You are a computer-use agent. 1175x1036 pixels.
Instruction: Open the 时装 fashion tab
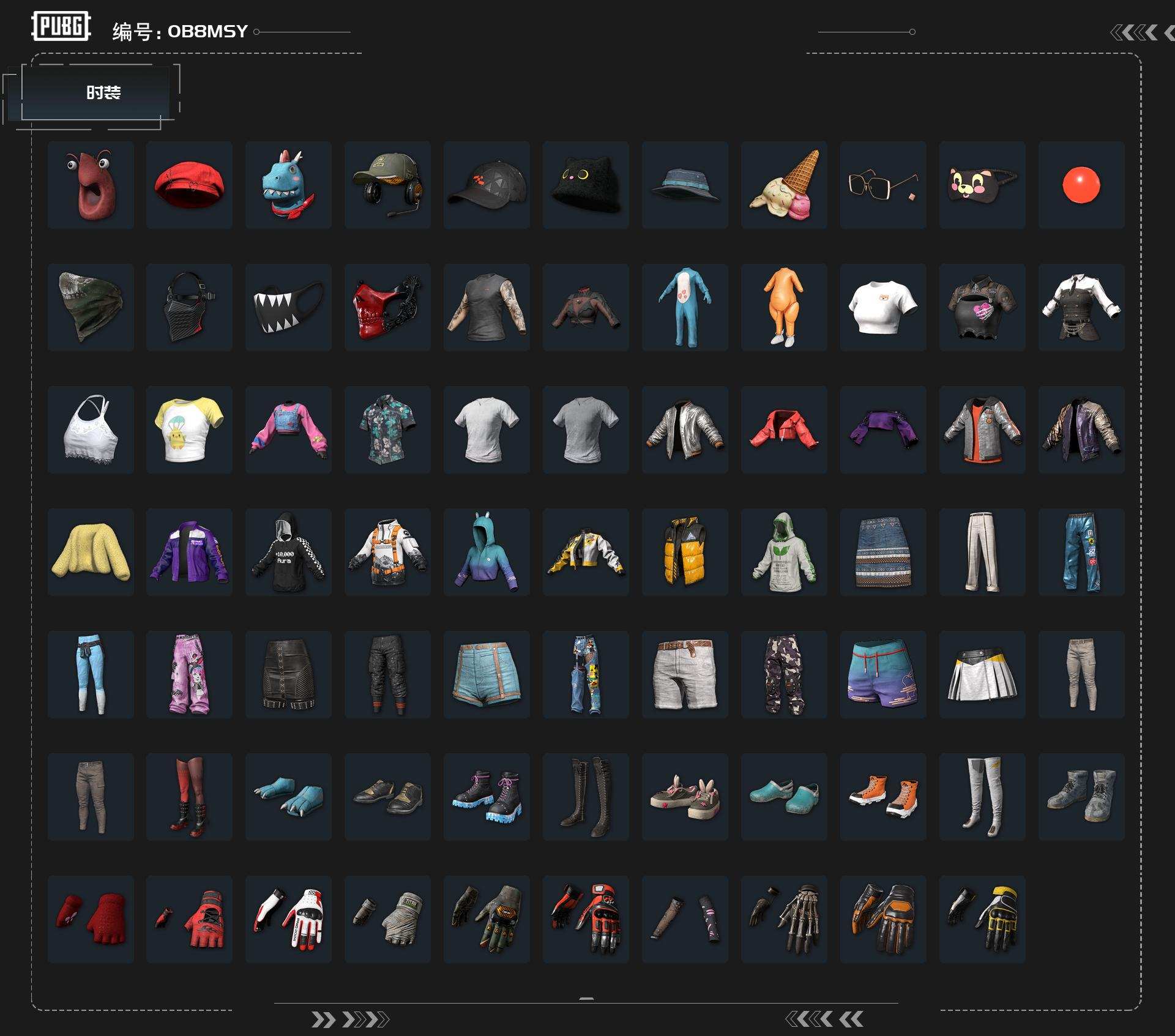(103, 93)
